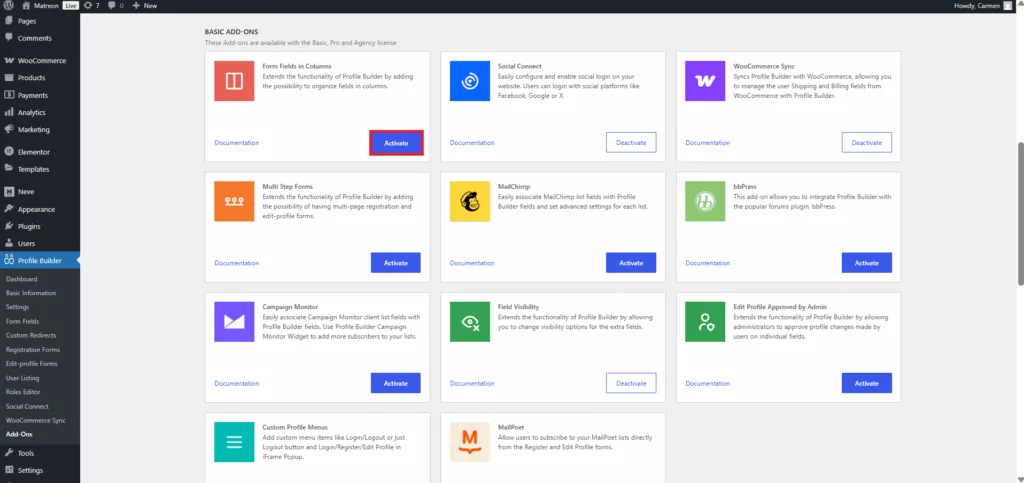
Task: Click the Custom Profile Menus teal icon
Action: pos(234,442)
